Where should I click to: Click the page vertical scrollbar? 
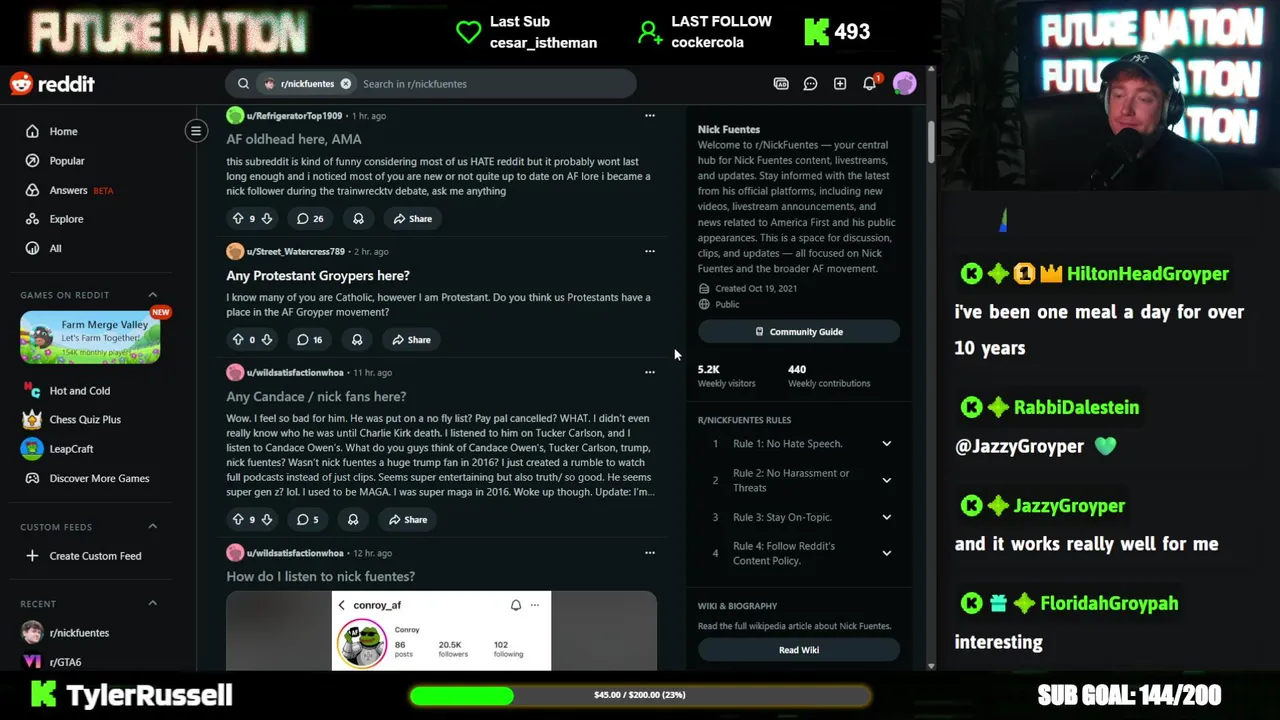point(931,140)
